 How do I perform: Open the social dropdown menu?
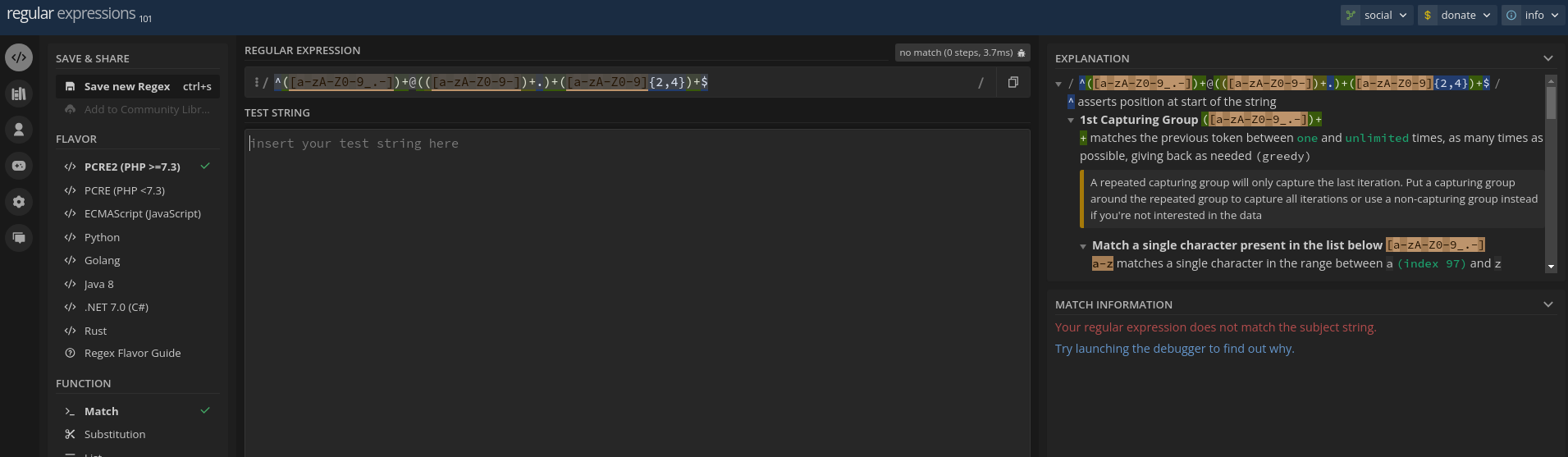[x=1376, y=15]
